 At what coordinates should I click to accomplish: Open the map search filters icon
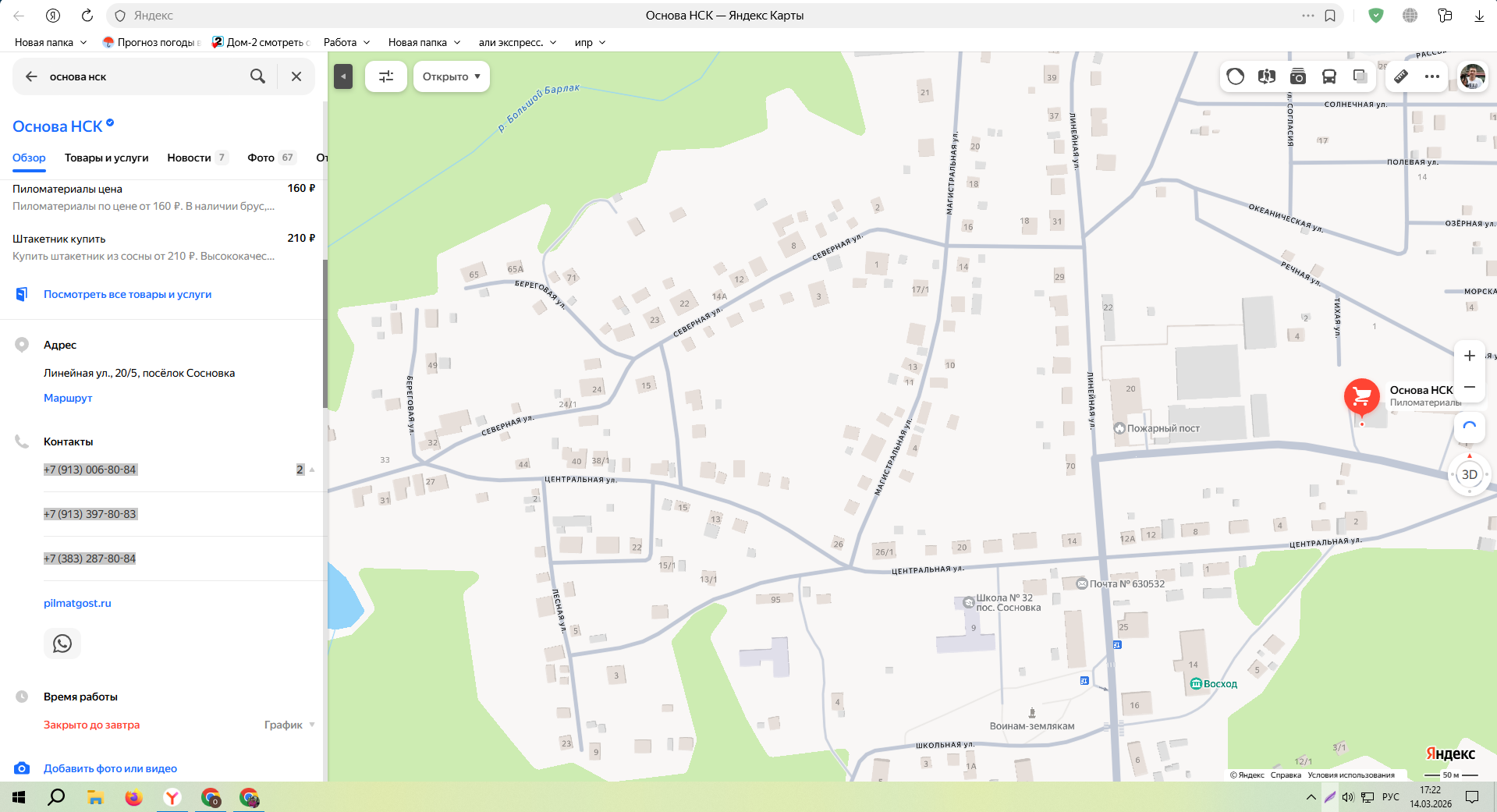coord(386,76)
